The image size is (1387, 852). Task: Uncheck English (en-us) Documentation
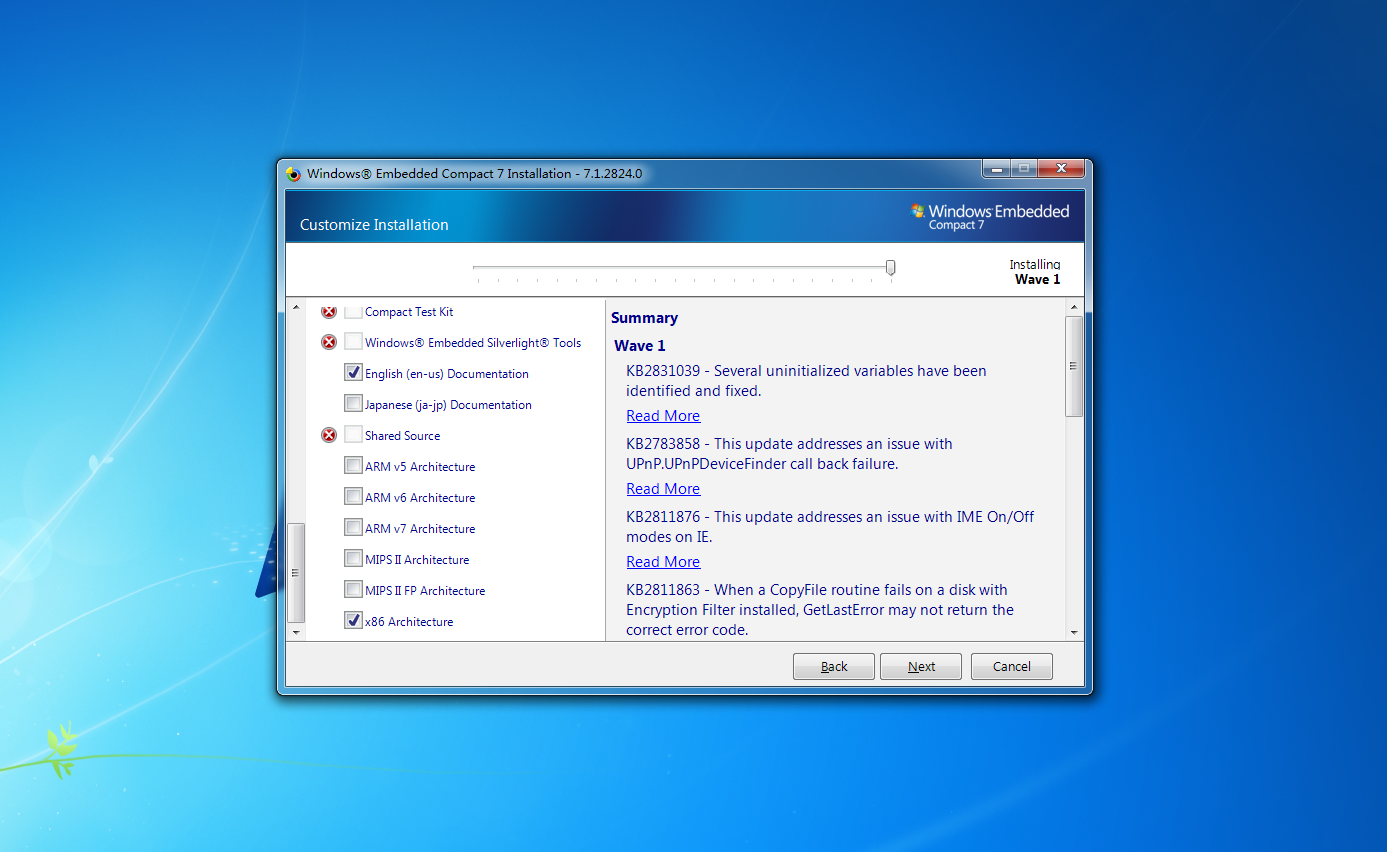click(x=353, y=373)
